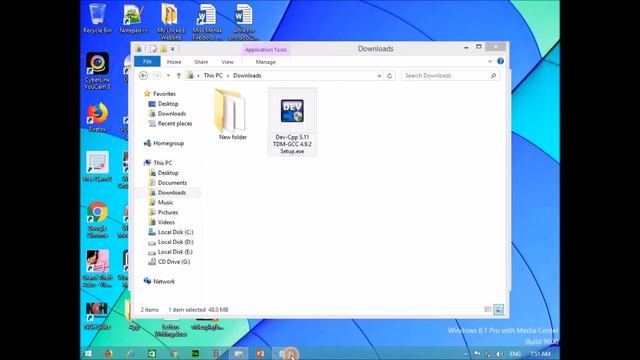Open Desktop under This PC
Viewport: 640px width, 360px height.
pyautogui.click(x=168, y=173)
